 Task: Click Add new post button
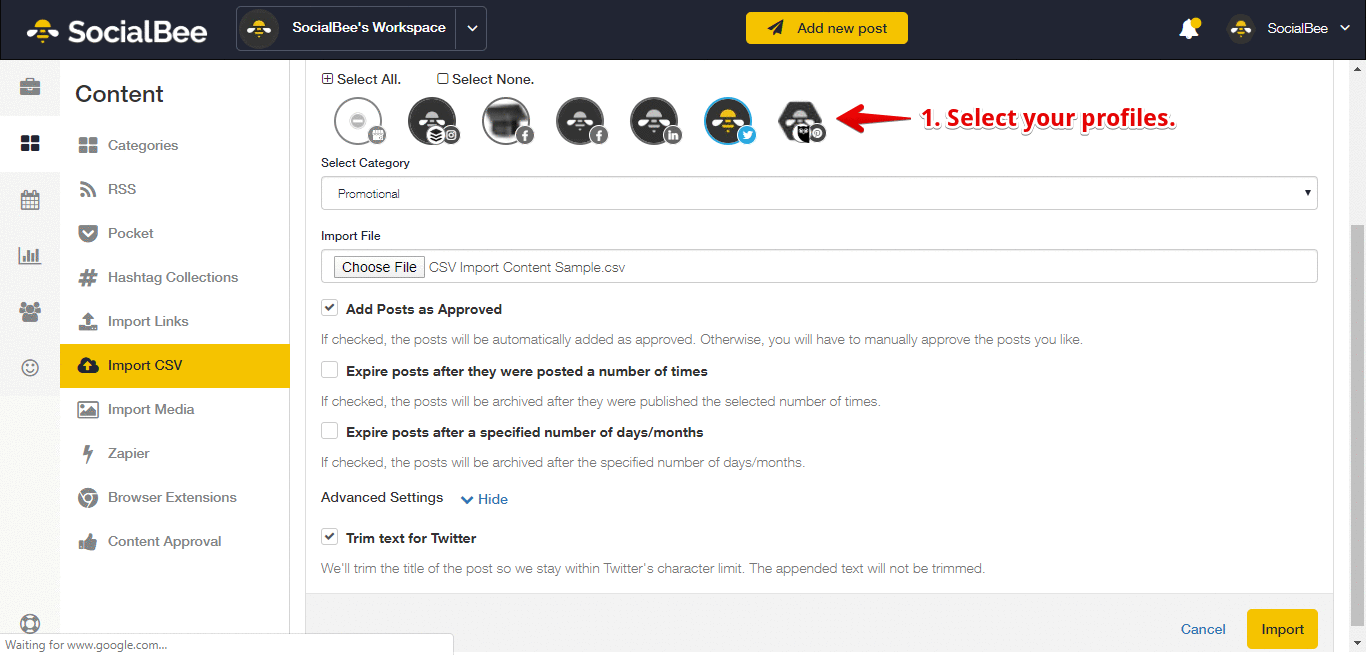(827, 28)
